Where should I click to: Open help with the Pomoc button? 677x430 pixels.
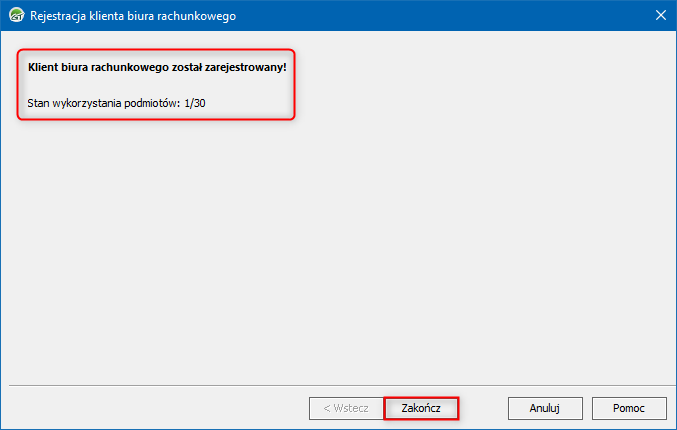629,408
